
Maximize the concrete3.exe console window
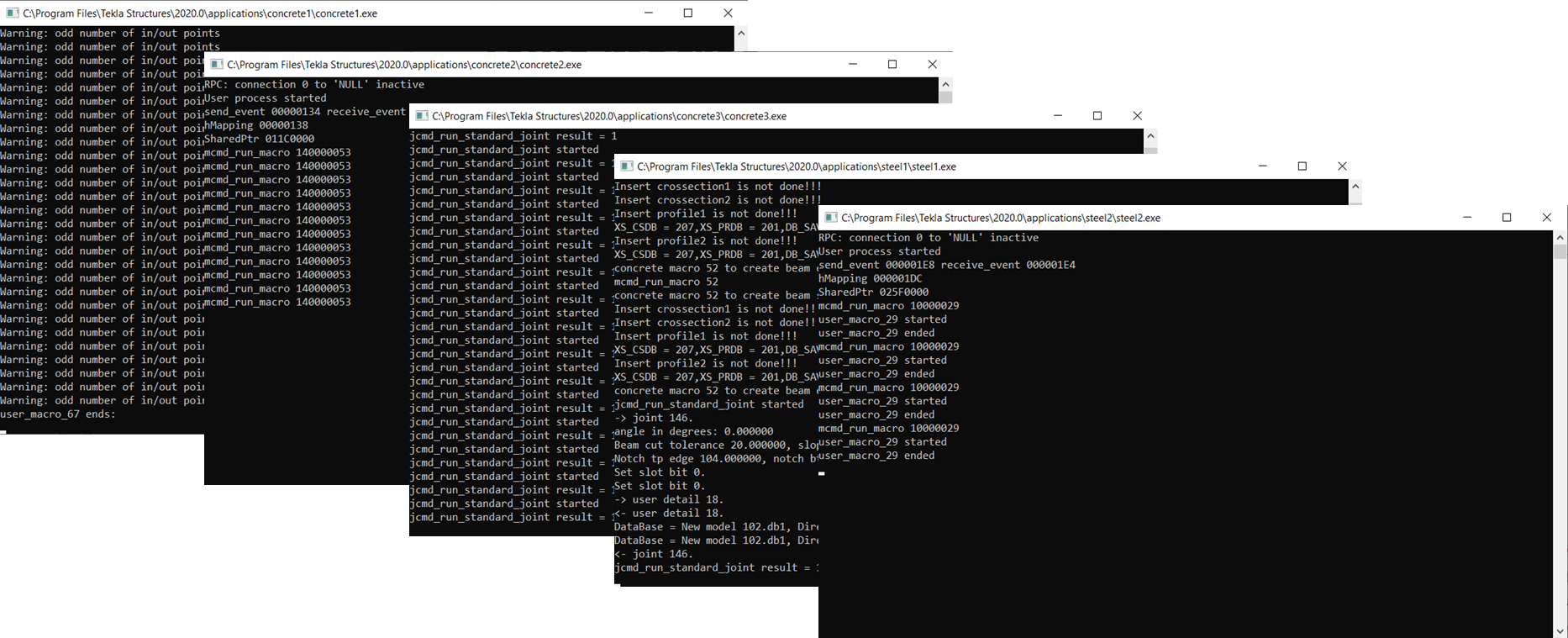1097,116
